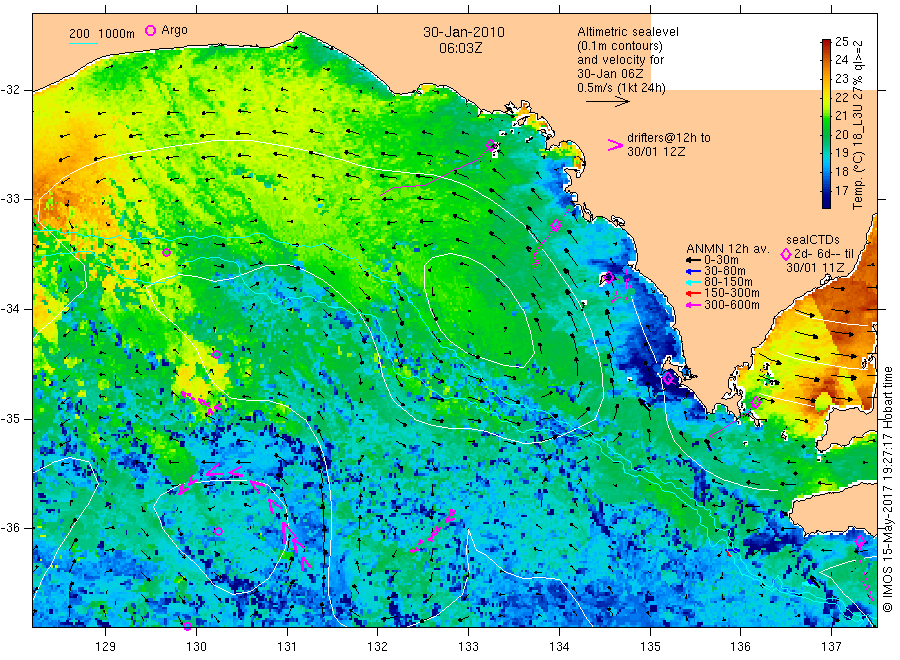Click the longitude axis label 137
900x660 pixels.
831,647
